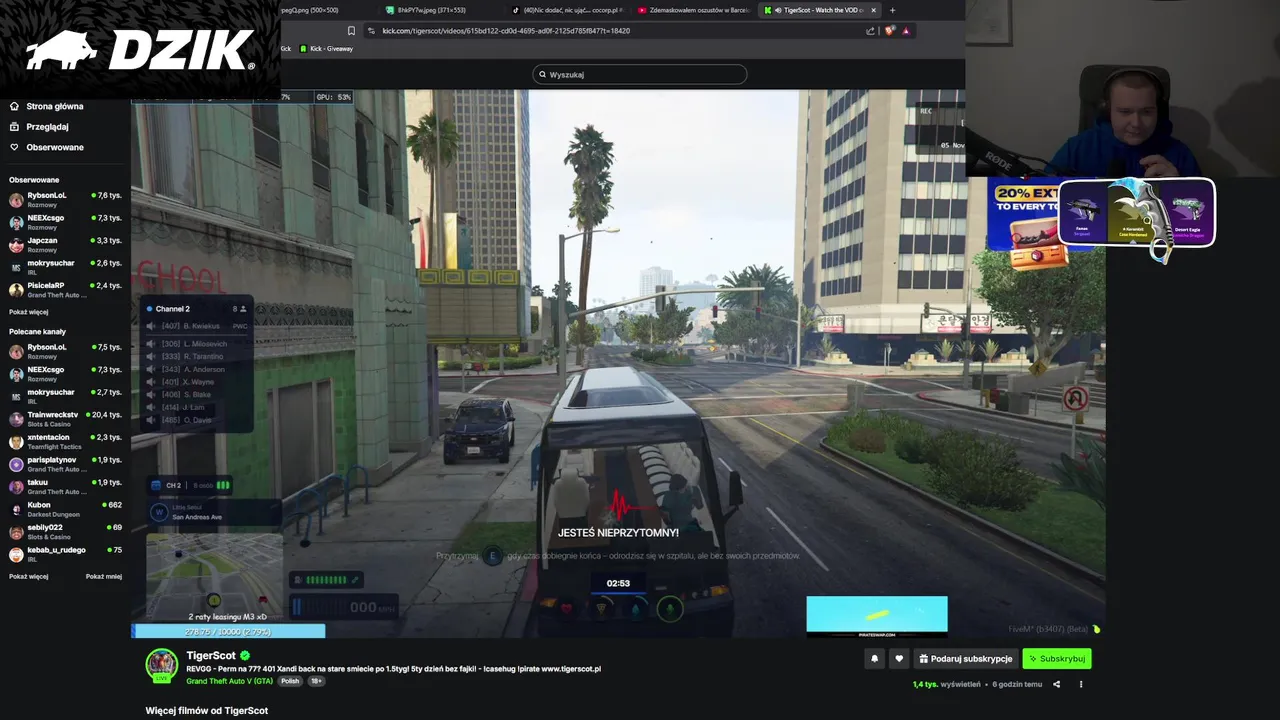Open TigerScot profile avatar below video
The image size is (1280, 720).
pyautogui.click(x=162, y=665)
